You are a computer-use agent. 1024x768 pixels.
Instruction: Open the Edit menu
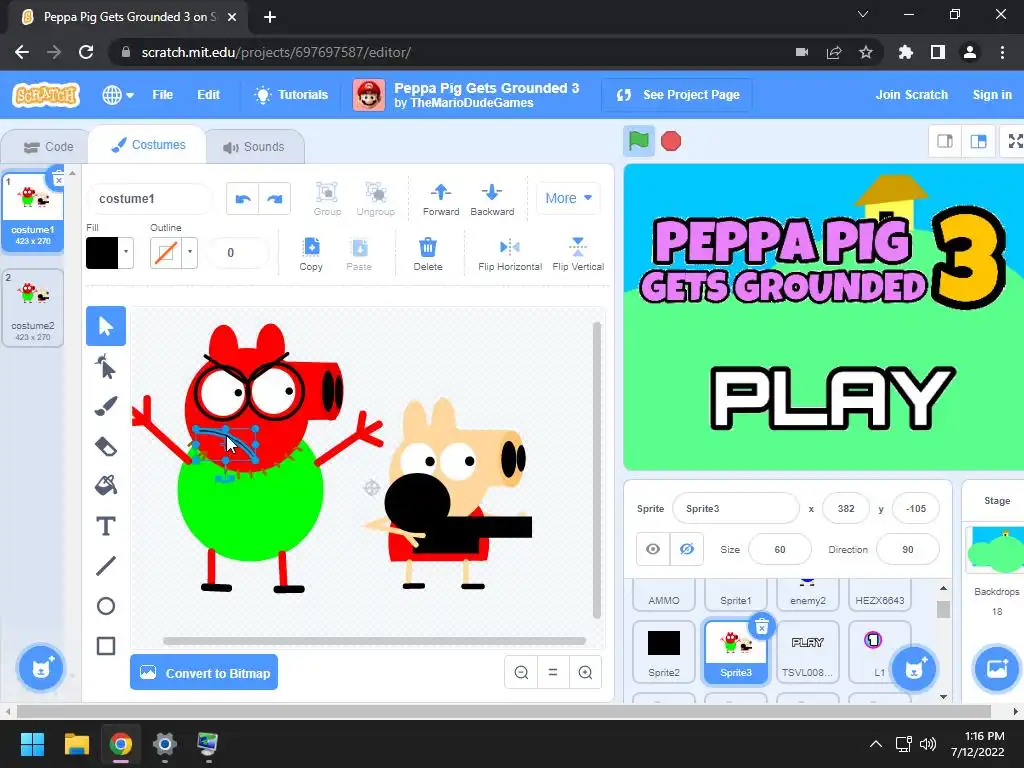coord(208,95)
